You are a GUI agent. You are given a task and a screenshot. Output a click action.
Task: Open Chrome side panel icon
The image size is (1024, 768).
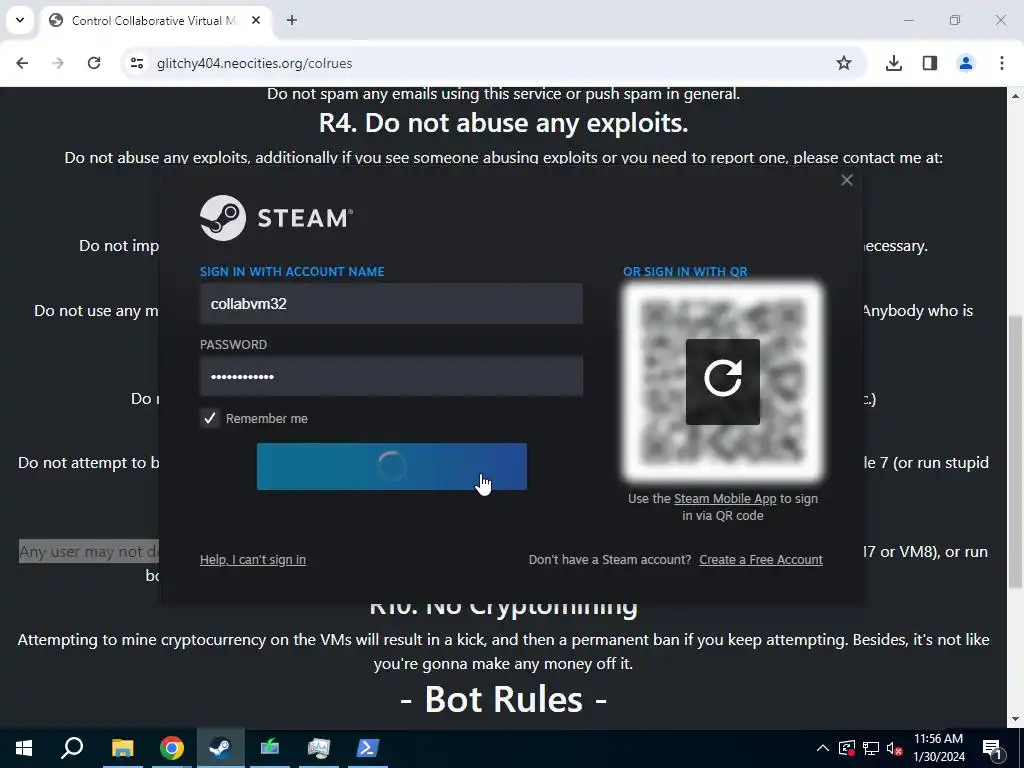930,63
